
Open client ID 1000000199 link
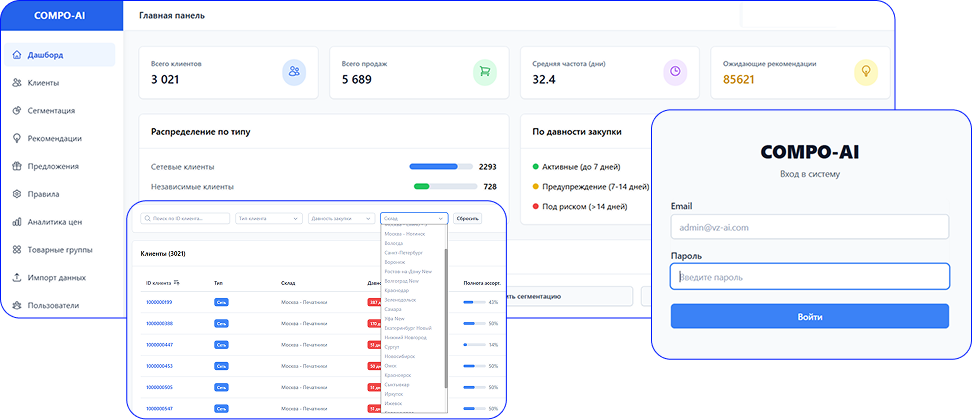[159, 302]
